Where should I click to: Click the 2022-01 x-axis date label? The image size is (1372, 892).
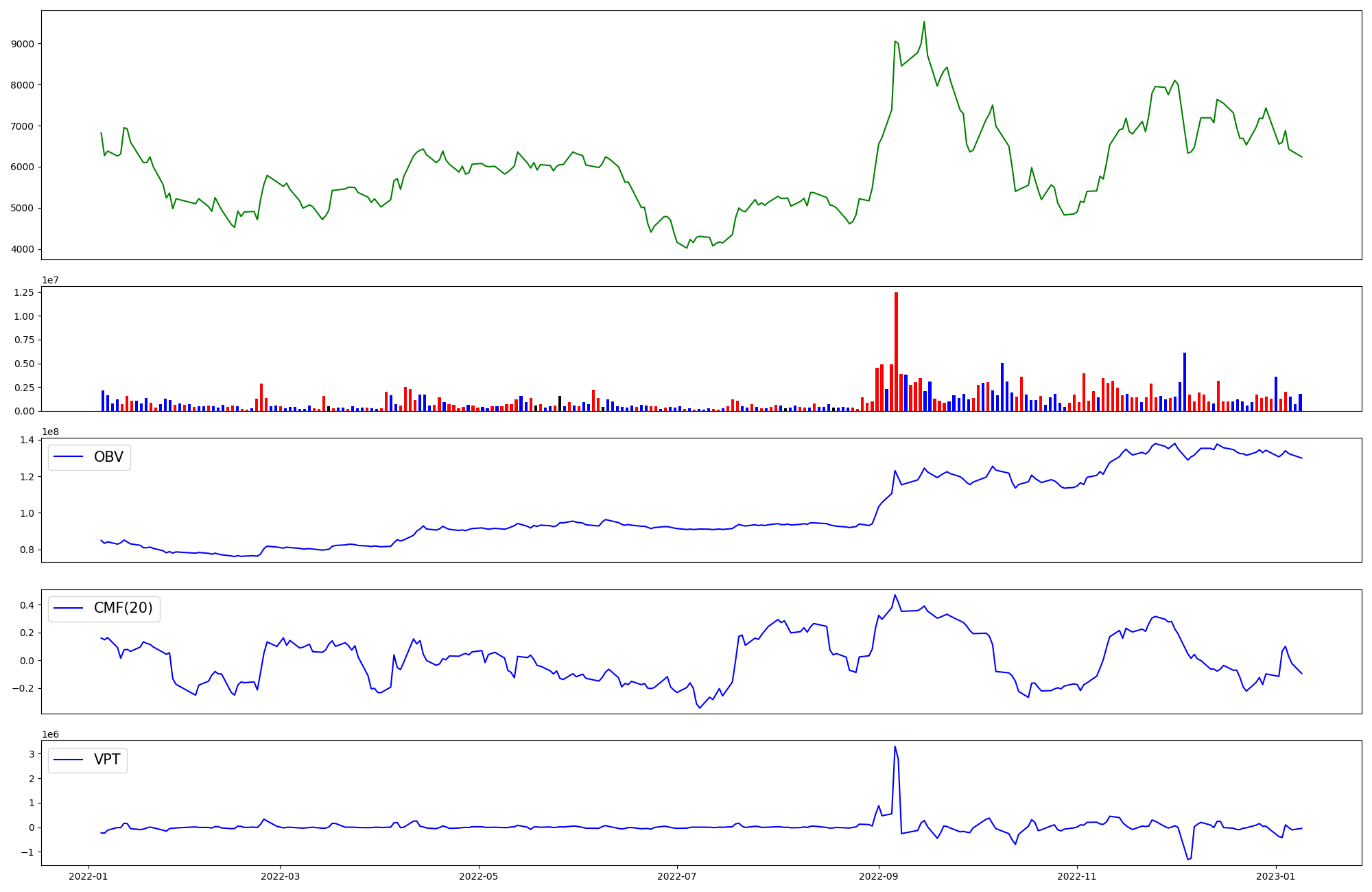pos(88,876)
